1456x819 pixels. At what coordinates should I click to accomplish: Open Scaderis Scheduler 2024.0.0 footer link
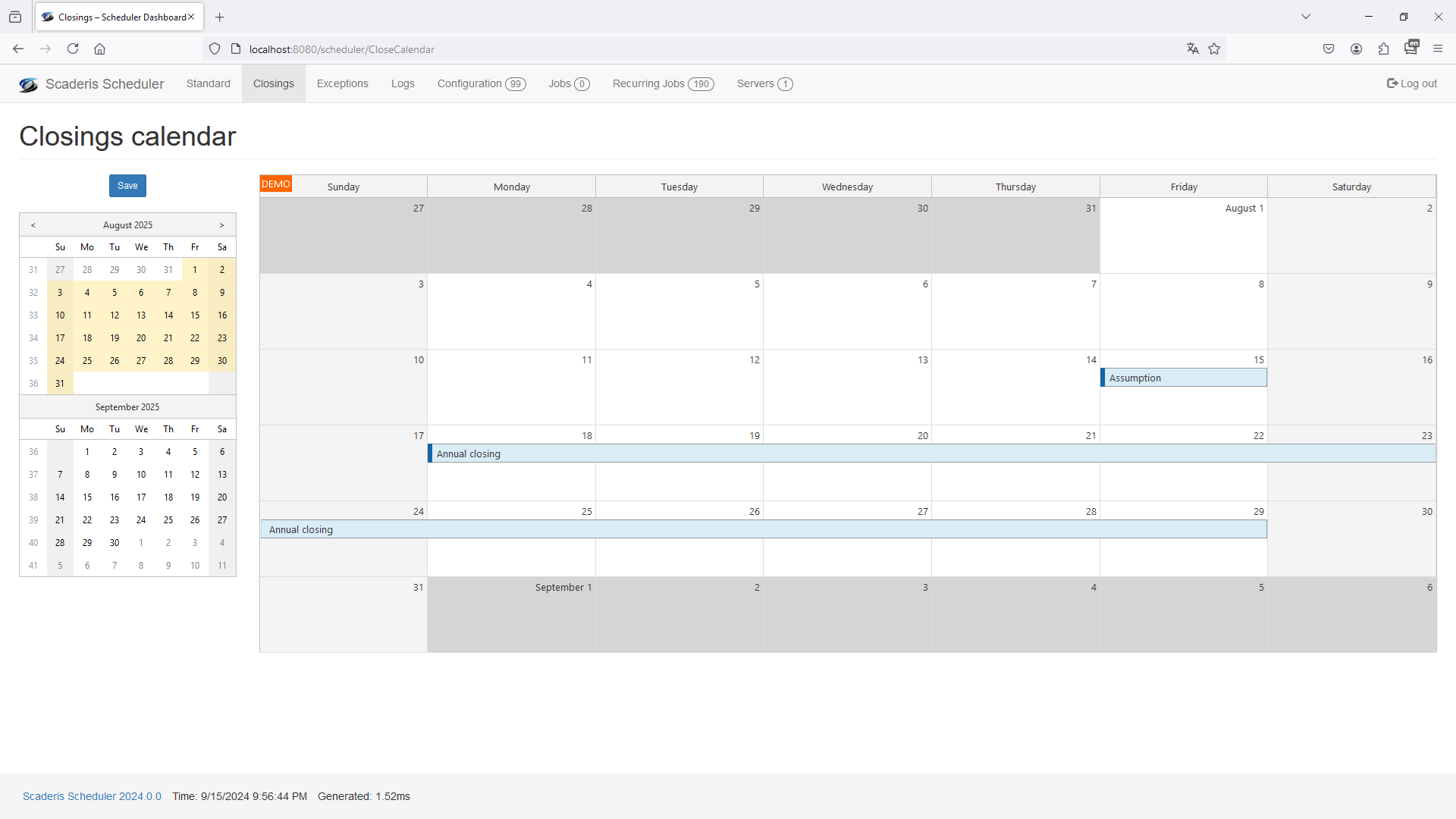(92, 796)
